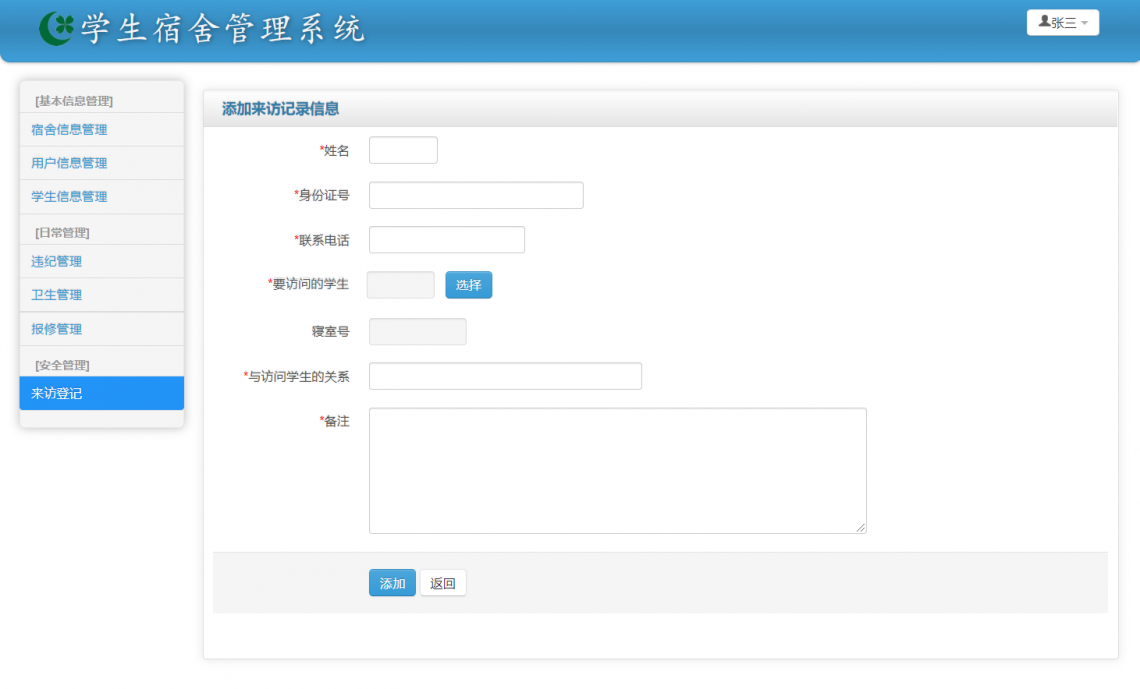Click the [日常管理] section header
The height and width of the screenshot is (689, 1140).
[x=63, y=233]
